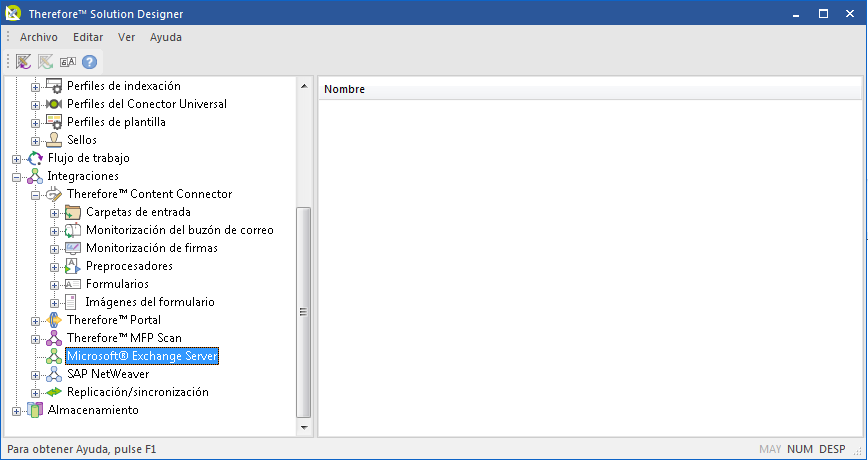Click the NUM status bar indicator
This screenshot has height=461, width=868.
(800, 449)
